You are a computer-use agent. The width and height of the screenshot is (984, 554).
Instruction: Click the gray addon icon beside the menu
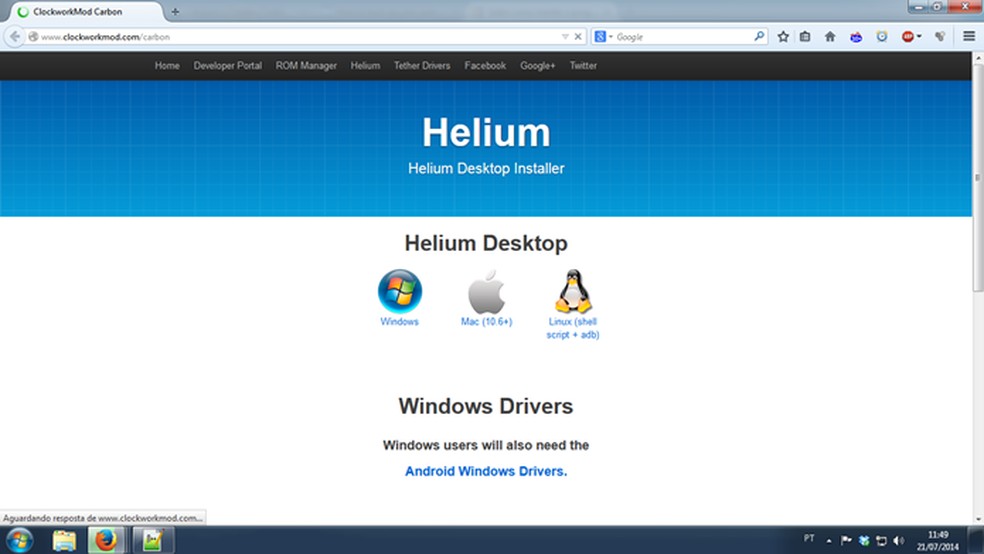click(x=939, y=36)
